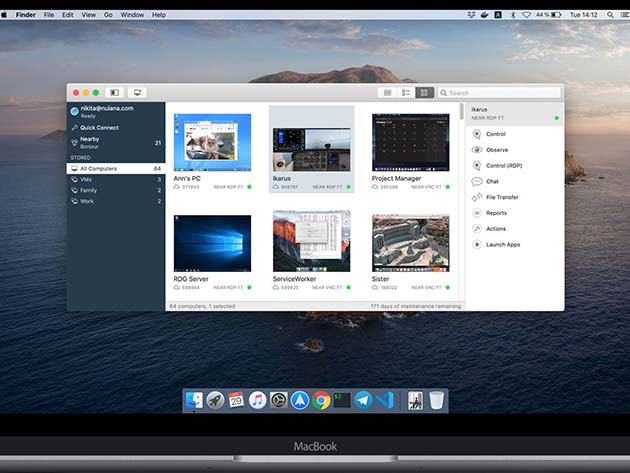Click the cloud icon under Sister
This screenshot has height=473, width=630.
pos(375,287)
